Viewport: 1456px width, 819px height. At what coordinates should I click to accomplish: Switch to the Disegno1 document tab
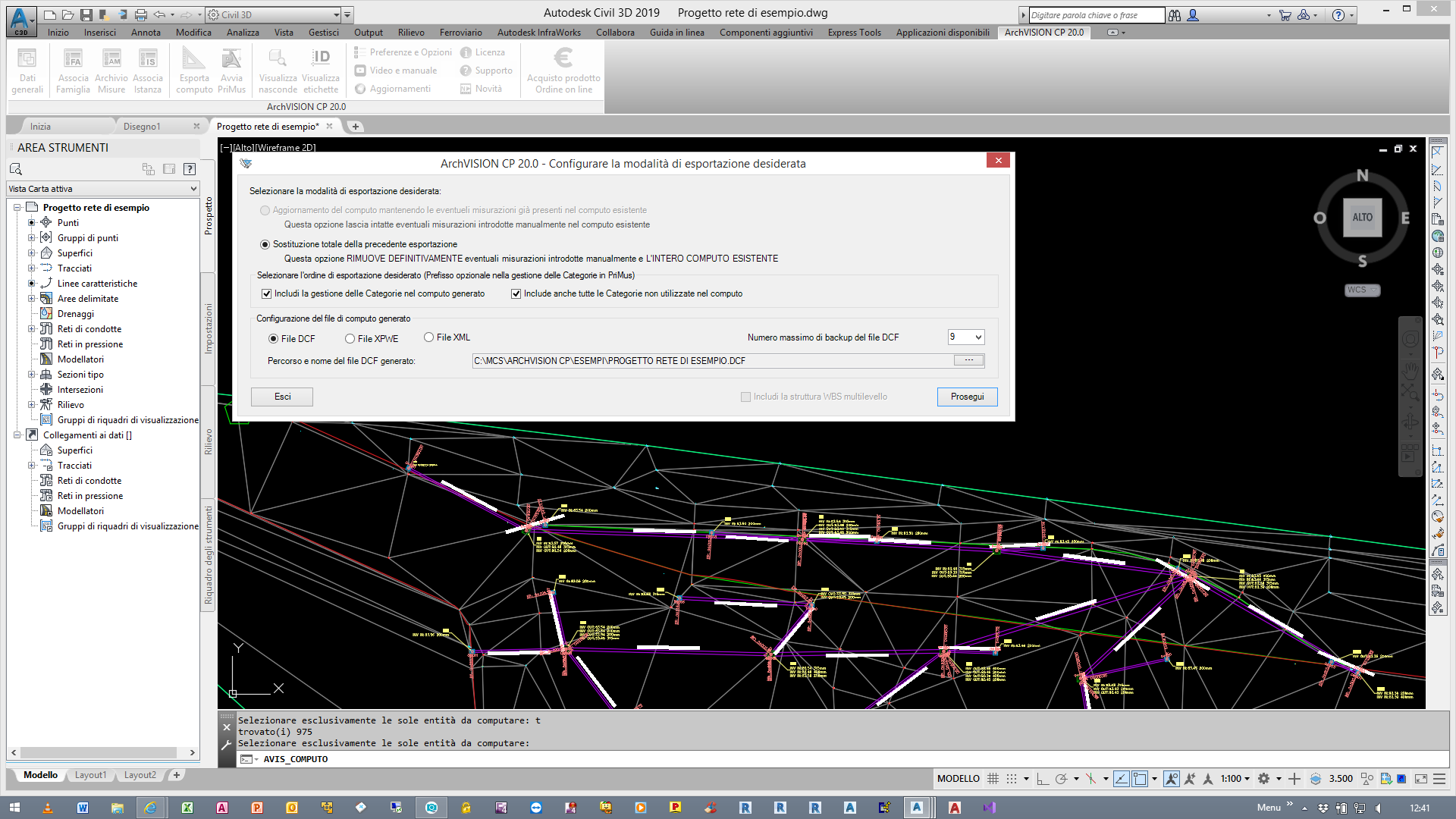point(142,127)
